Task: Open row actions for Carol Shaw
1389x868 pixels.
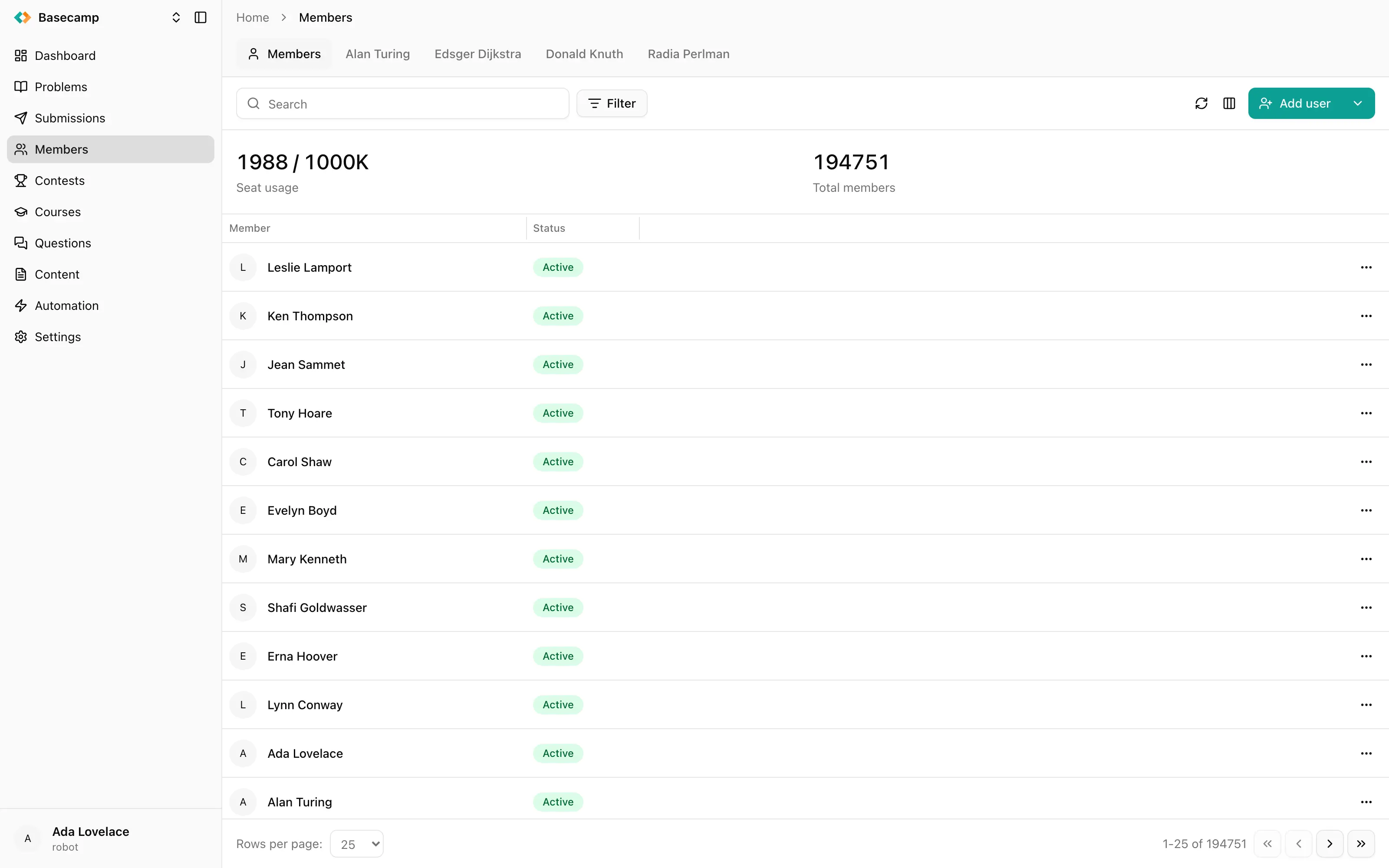Action: (1366, 462)
